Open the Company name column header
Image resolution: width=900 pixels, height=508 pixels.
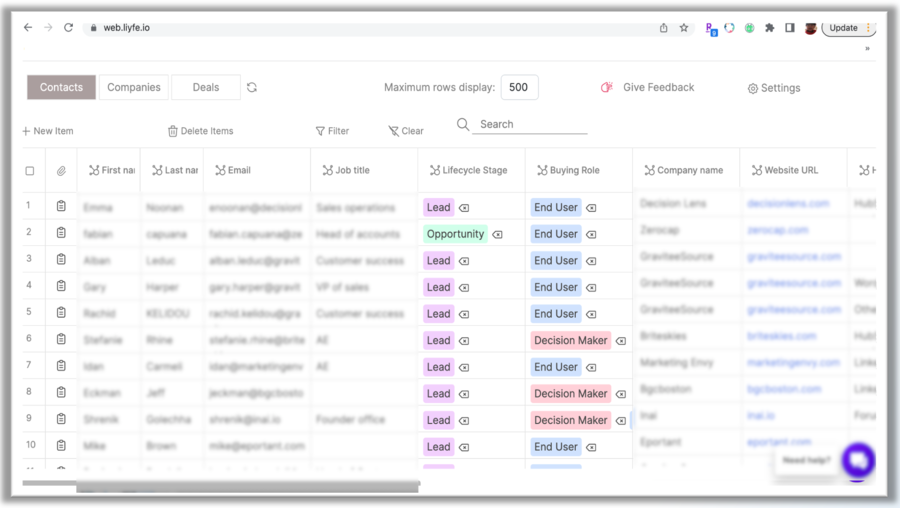pyautogui.click(x=684, y=171)
